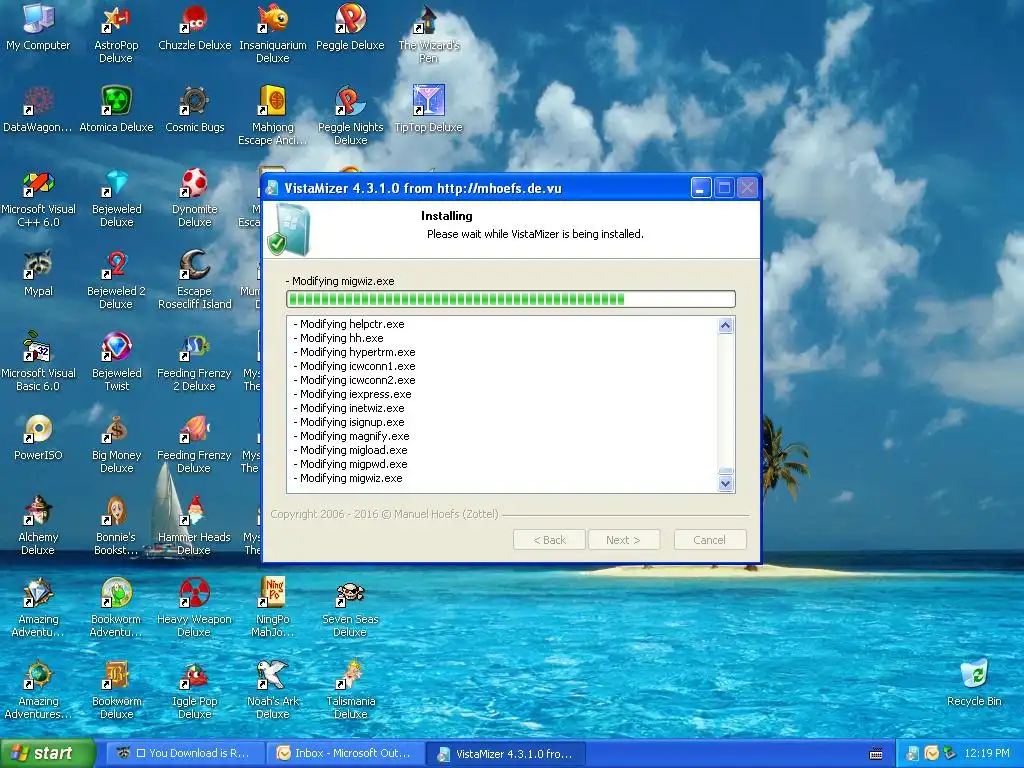The image size is (1024, 768).
Task: Open DataWagon desktop shortcut
Action: tap(38, 108)
